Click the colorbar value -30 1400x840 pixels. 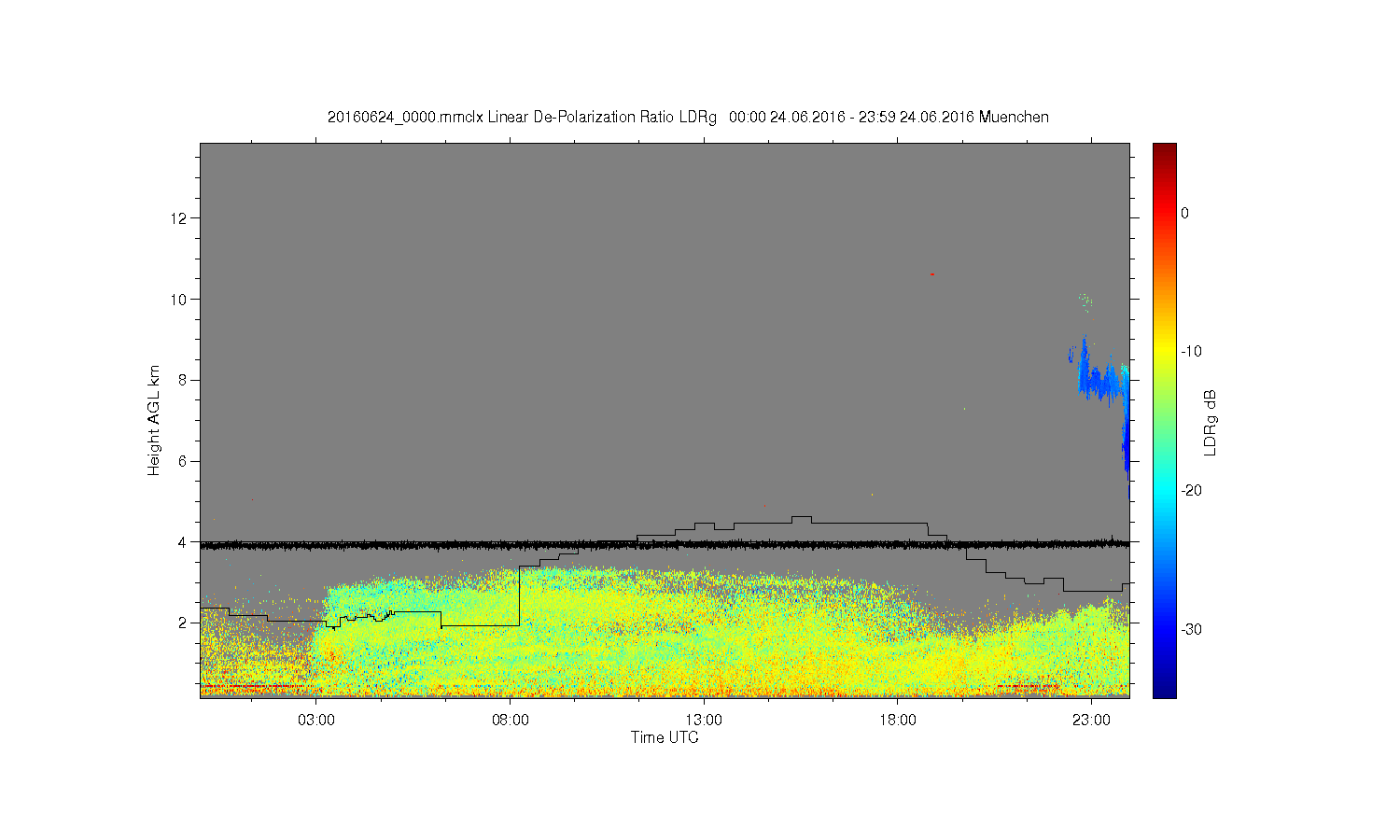point(1191,629)
